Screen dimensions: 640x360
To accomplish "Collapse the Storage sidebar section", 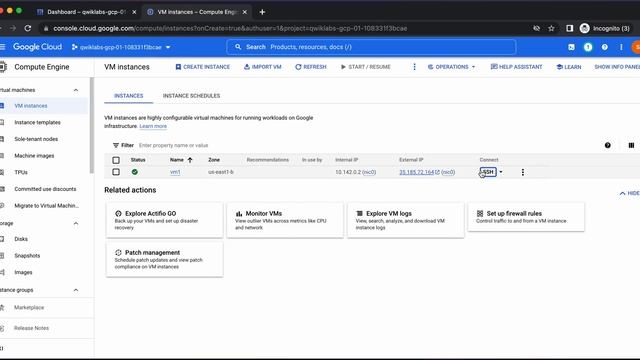I will tap(76, 223).
